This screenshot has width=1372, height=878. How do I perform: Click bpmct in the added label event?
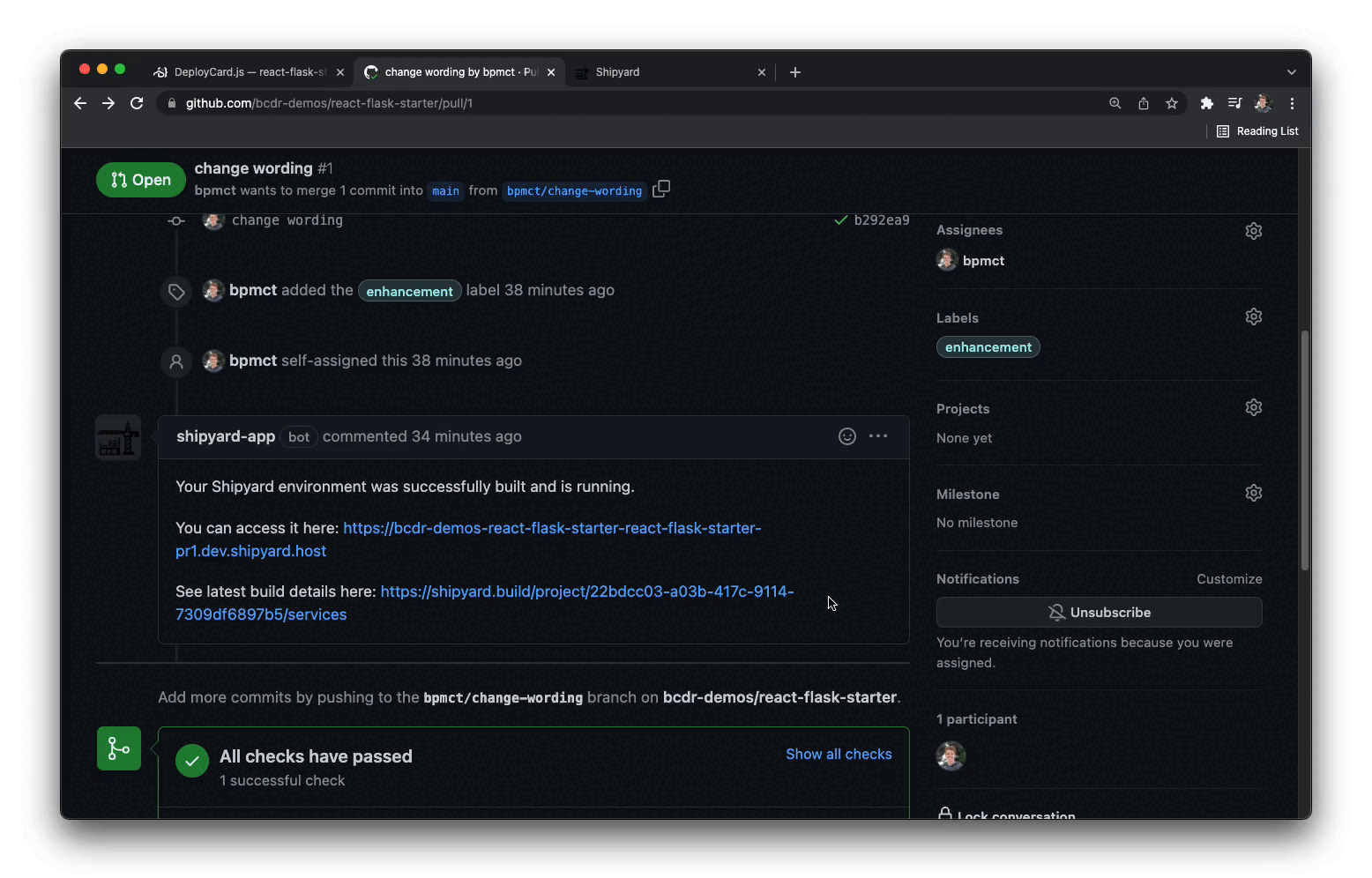[253, 290]
